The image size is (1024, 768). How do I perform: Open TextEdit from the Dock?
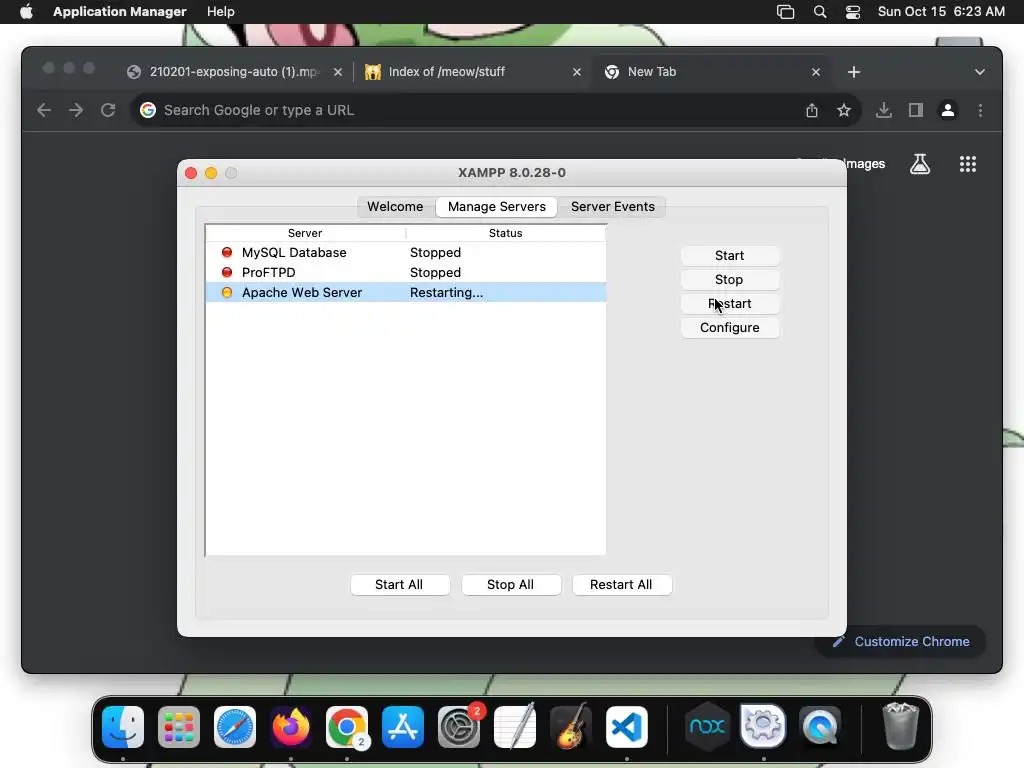click(515, 727)
